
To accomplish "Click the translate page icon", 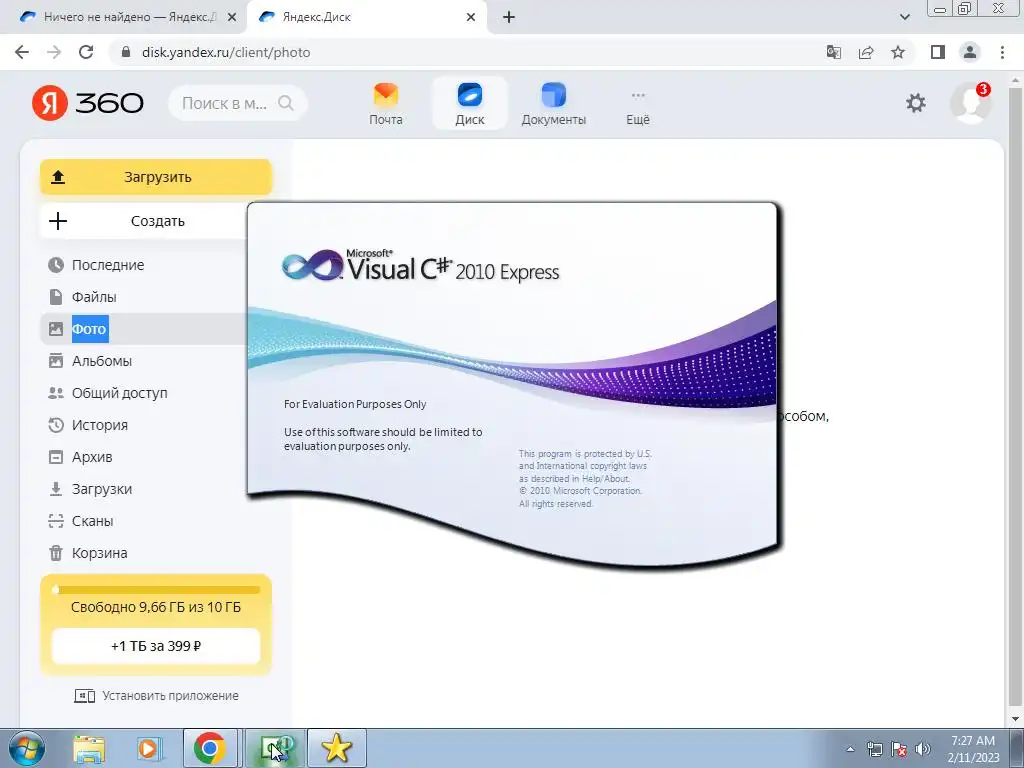I will [834, 52].
